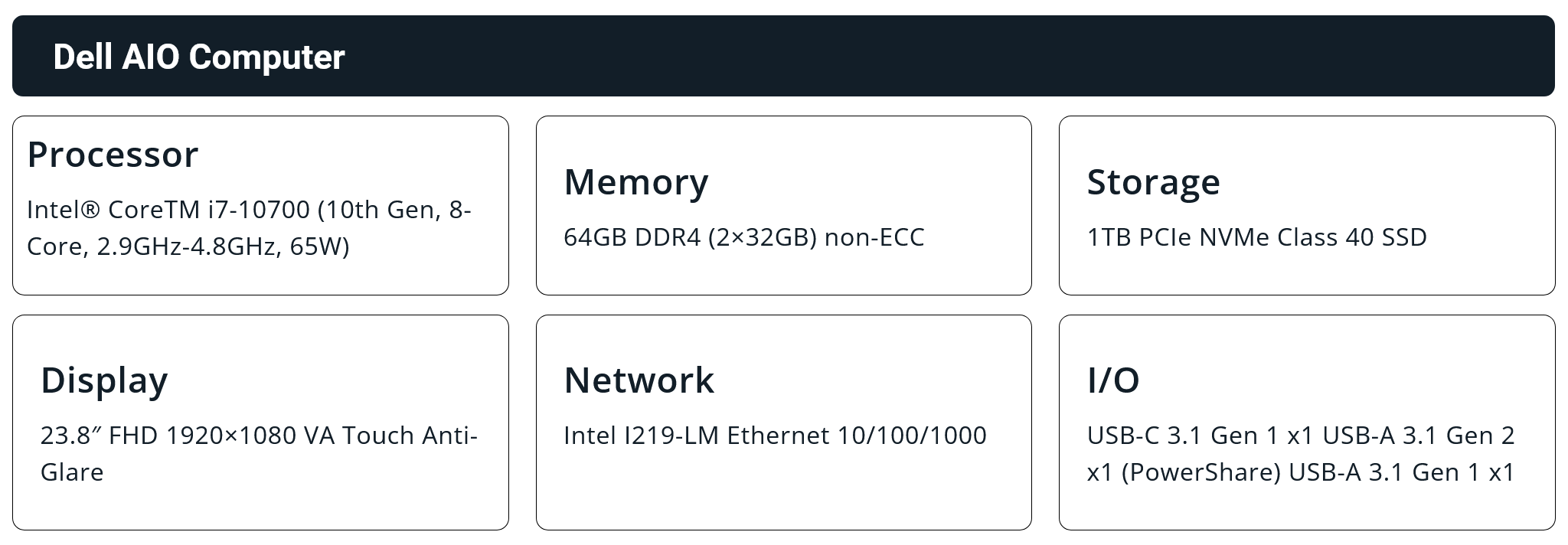
Task: Click the Storage heading
Action: pos(1153,182)
